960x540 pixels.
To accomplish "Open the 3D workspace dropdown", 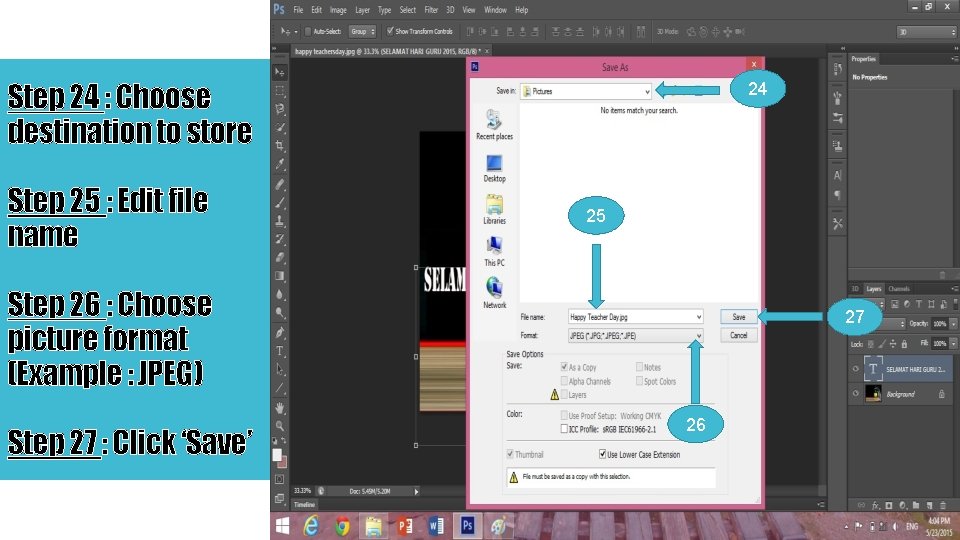I will 926,32.
